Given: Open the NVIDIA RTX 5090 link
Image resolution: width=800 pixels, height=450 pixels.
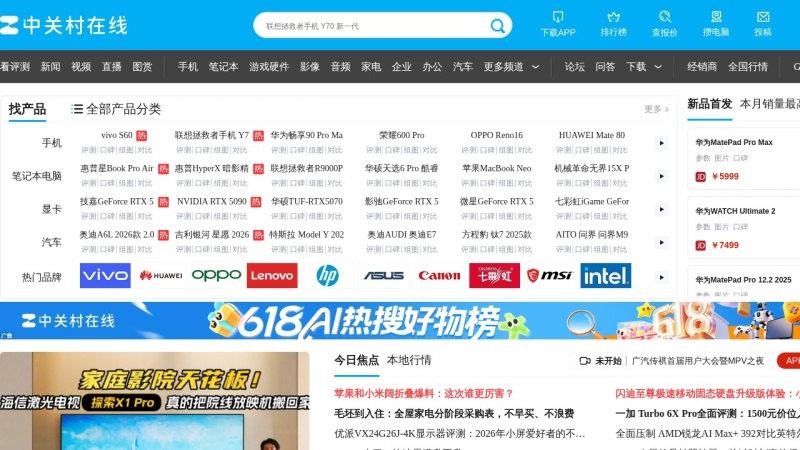Looking at the screenshot, I should coord(212,202).
